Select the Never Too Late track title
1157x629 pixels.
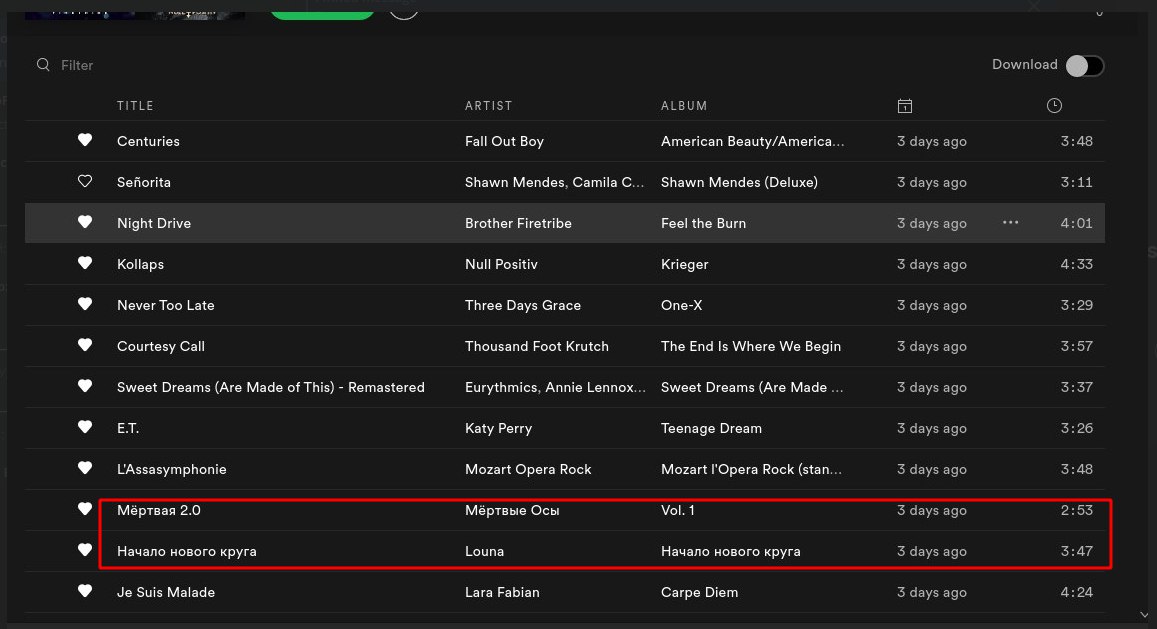coord(165,305)
